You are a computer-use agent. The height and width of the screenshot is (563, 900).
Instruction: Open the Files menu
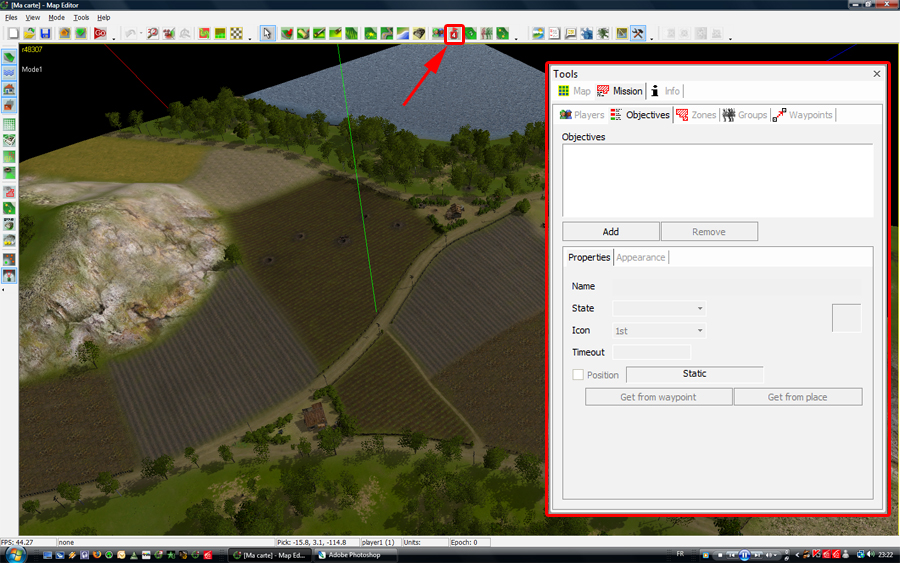(x=11, y=18)
